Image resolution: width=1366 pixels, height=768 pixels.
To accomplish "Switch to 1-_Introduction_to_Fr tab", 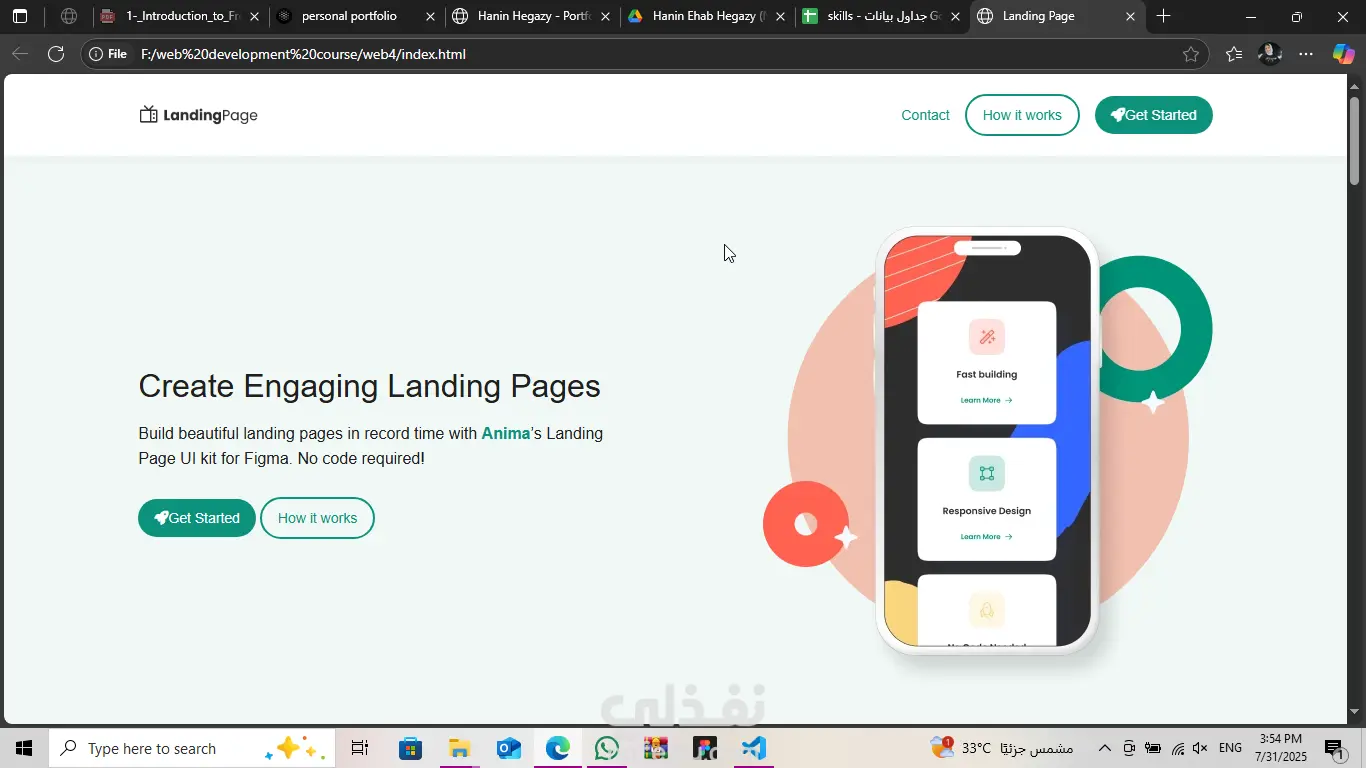I will pos(181,16).
